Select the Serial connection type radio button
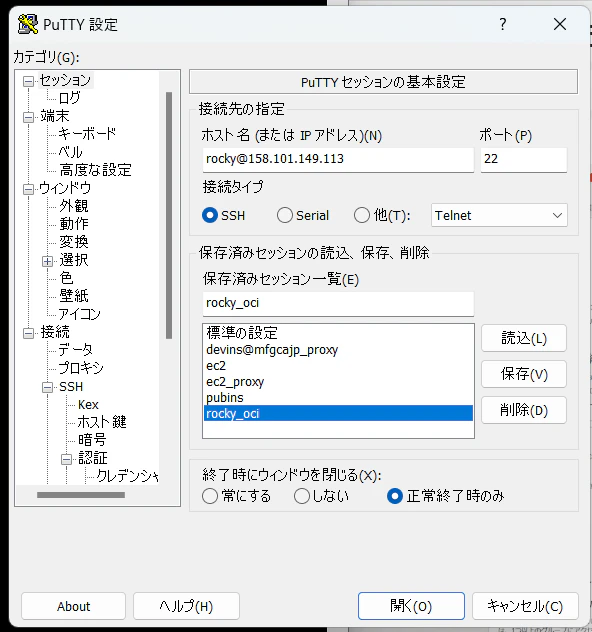592x632 pixels. tap(285, 215)
